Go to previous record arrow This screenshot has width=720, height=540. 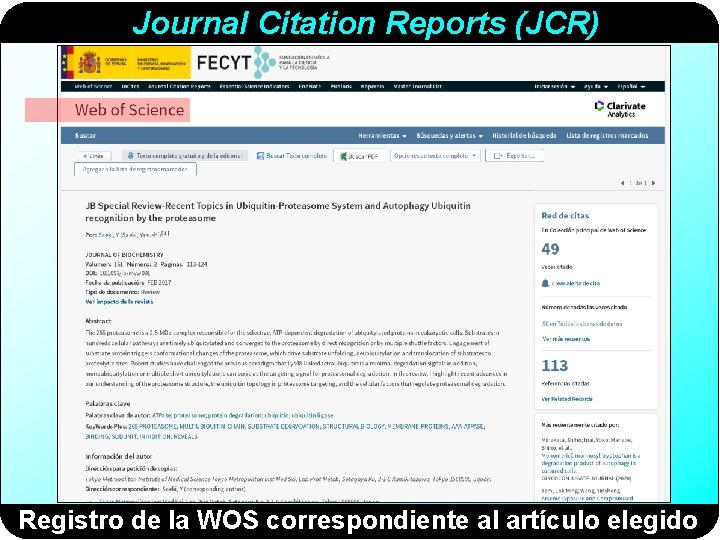point(622,183)
